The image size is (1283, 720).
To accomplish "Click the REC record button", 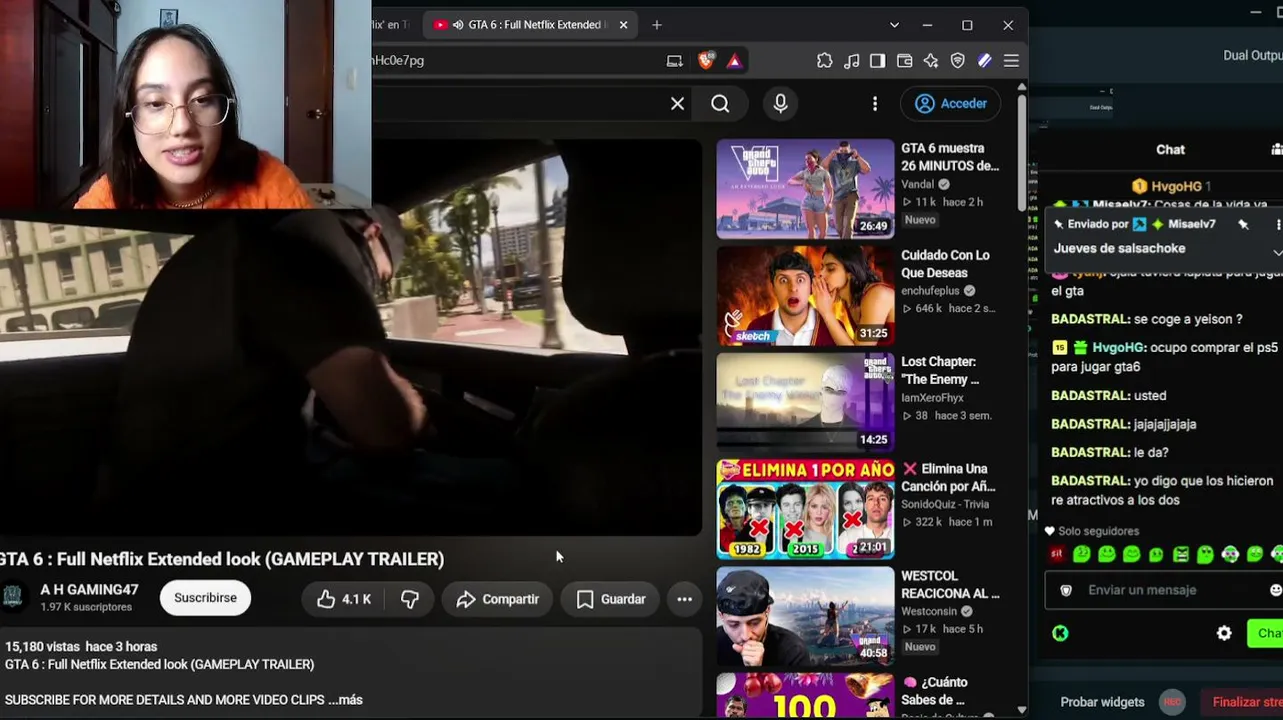I will [1173, 702].
